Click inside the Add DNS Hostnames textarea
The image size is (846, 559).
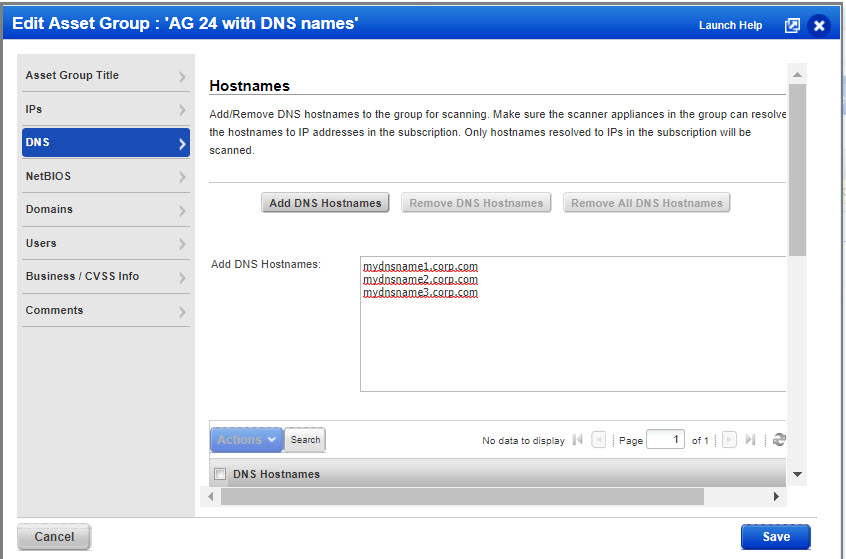tap(573, 324)
